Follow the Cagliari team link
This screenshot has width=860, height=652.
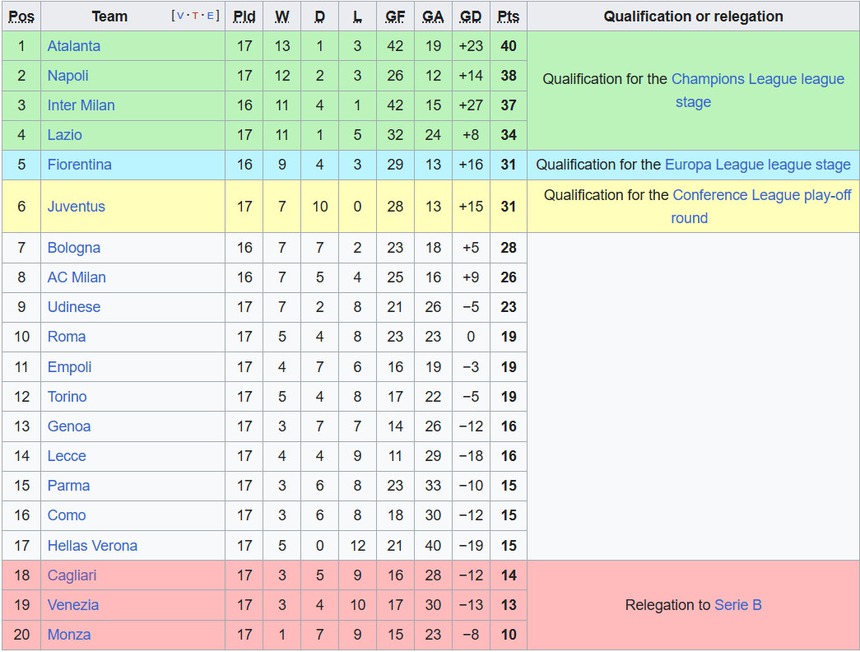tap(72, 576)
